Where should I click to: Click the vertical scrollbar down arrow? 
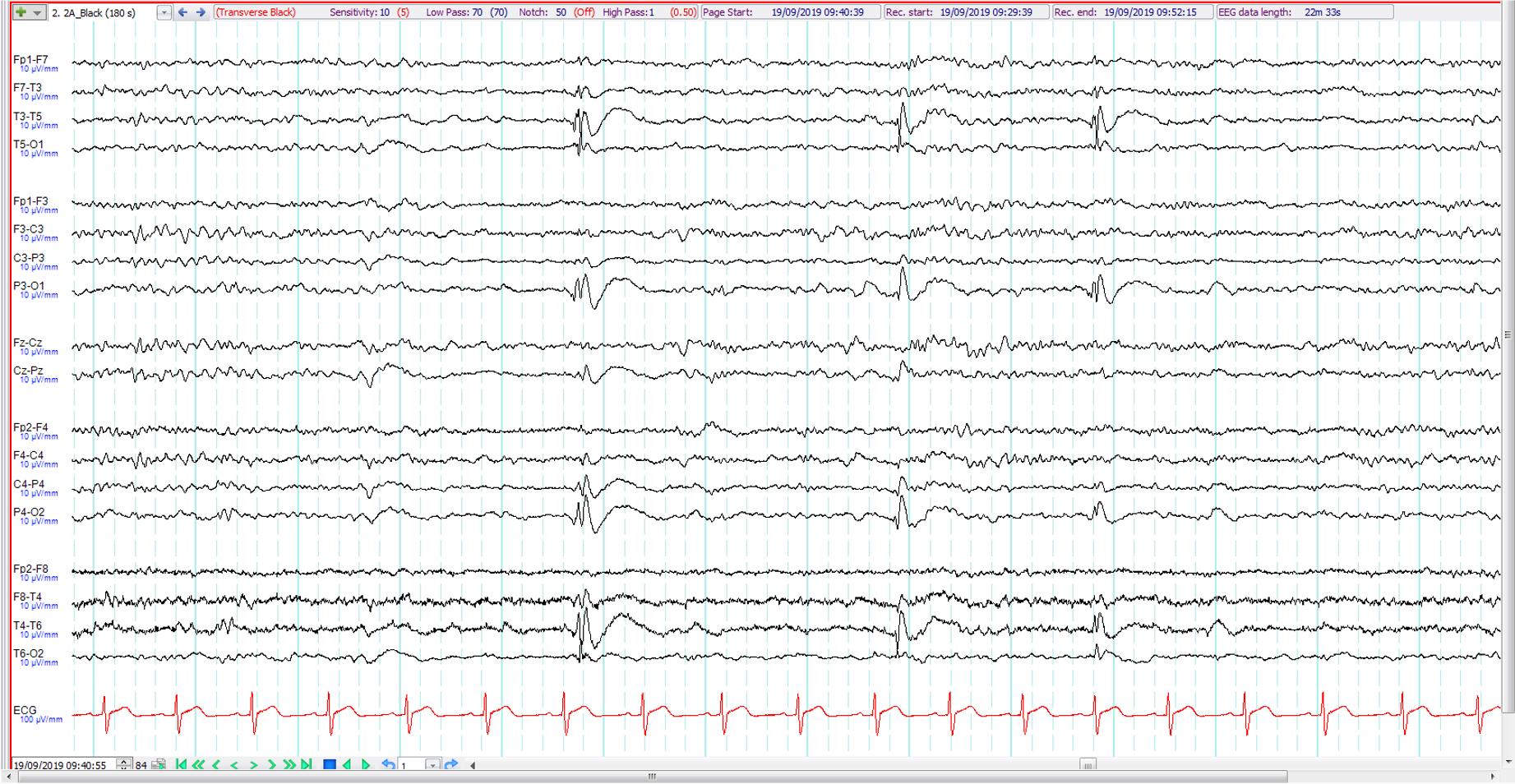[1508, 762]
